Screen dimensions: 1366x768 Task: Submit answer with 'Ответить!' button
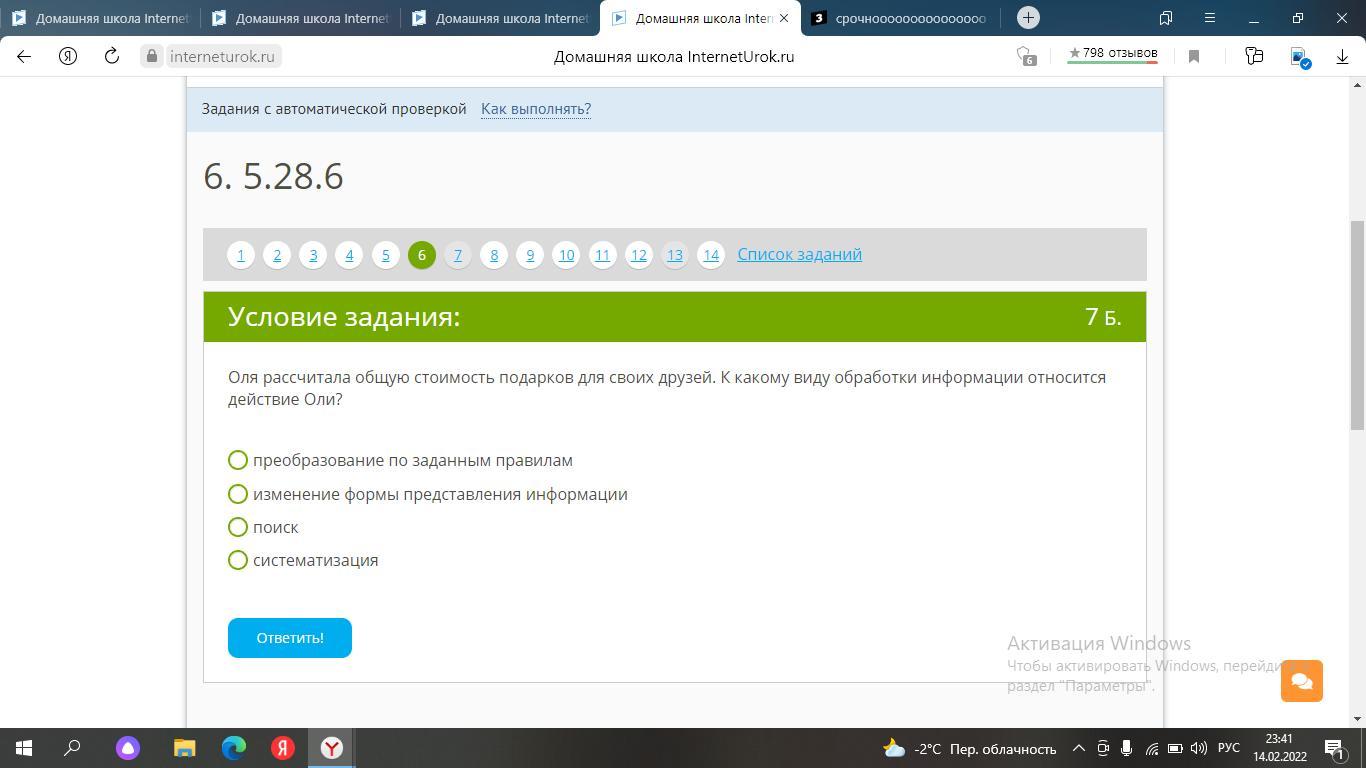290,638
